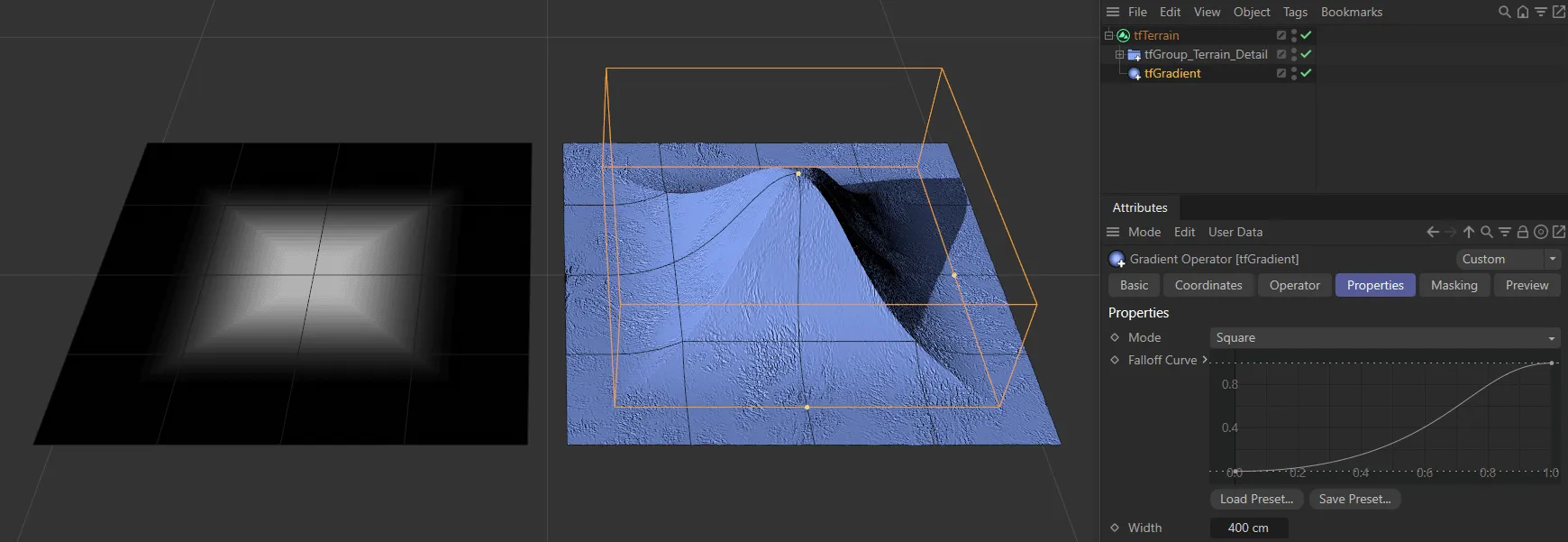1568x542 pixels.
Task: Disable tfTerrain with its green checkmark
Action: [x=1306, y=35]
